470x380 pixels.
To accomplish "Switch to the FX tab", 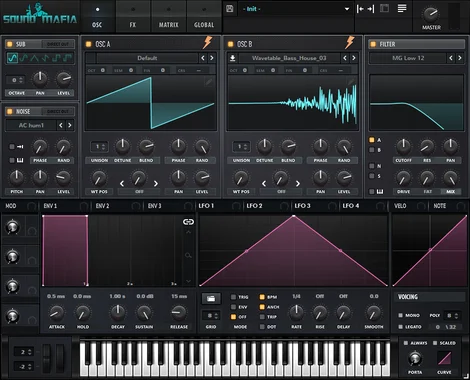I will coord(133,17).
